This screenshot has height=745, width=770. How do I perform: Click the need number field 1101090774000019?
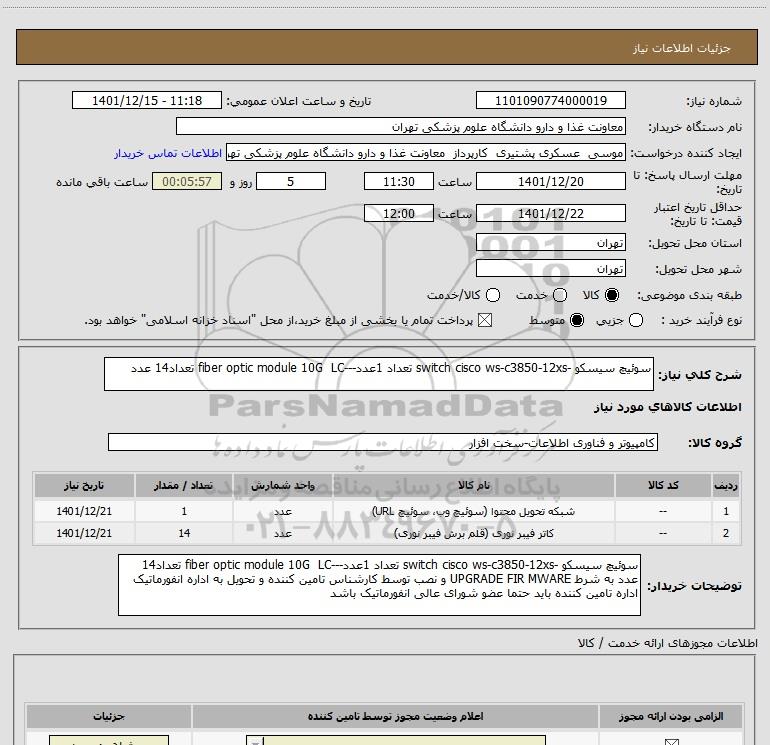coord(550,100)
